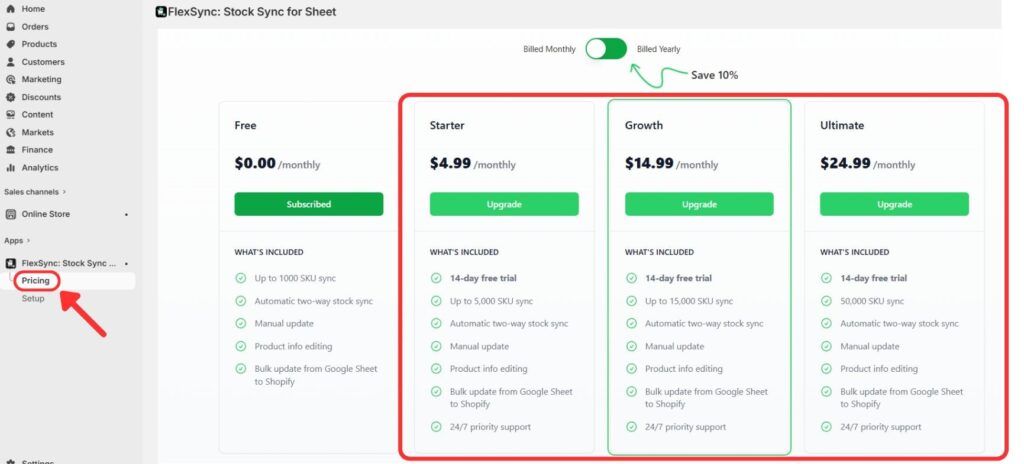Click the Orders icon in sidebar

pos(11,27)
